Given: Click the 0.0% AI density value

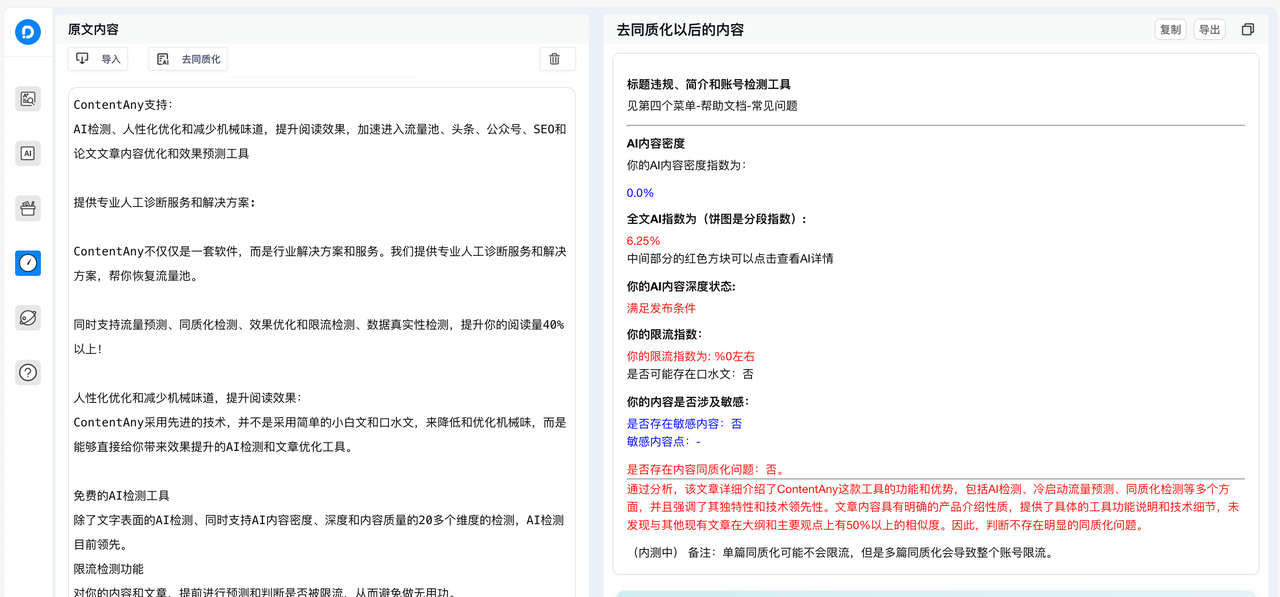Looking at the screenshot, I should (640, 193).
